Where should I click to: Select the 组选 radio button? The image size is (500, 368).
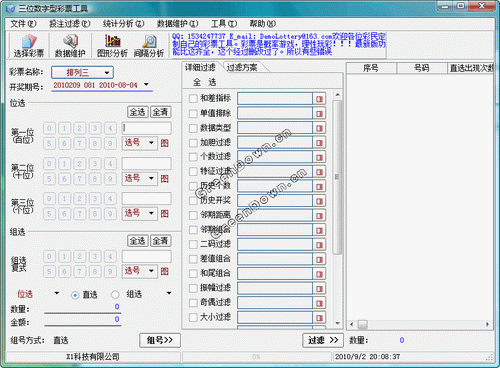115,295
